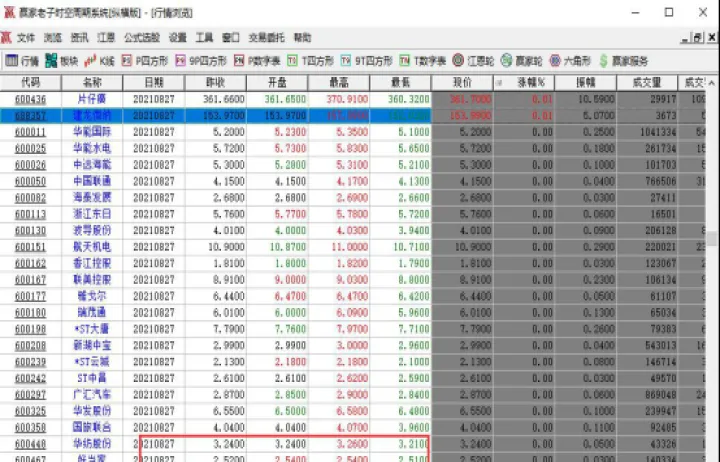Open the 板块 sector view toolbar icon
The width and height of the screenshot is (720, 462).
pos(62,61)
